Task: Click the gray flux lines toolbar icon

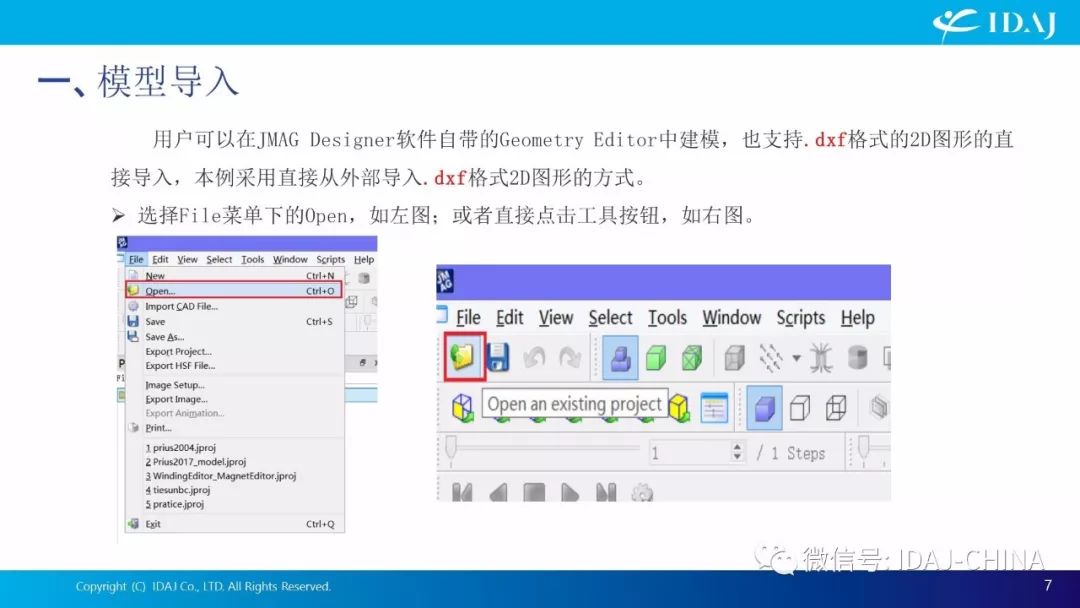Action: pyautogui.click(x=821, y=358)
